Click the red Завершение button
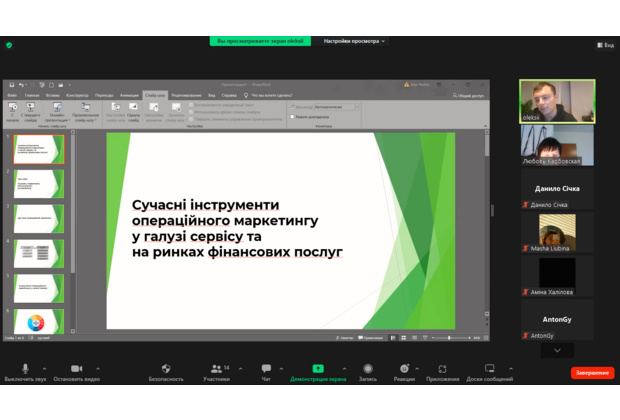Image resolution: width=620 pixels, height=420 pixels. pyautogui.click(x=592, y=373)
